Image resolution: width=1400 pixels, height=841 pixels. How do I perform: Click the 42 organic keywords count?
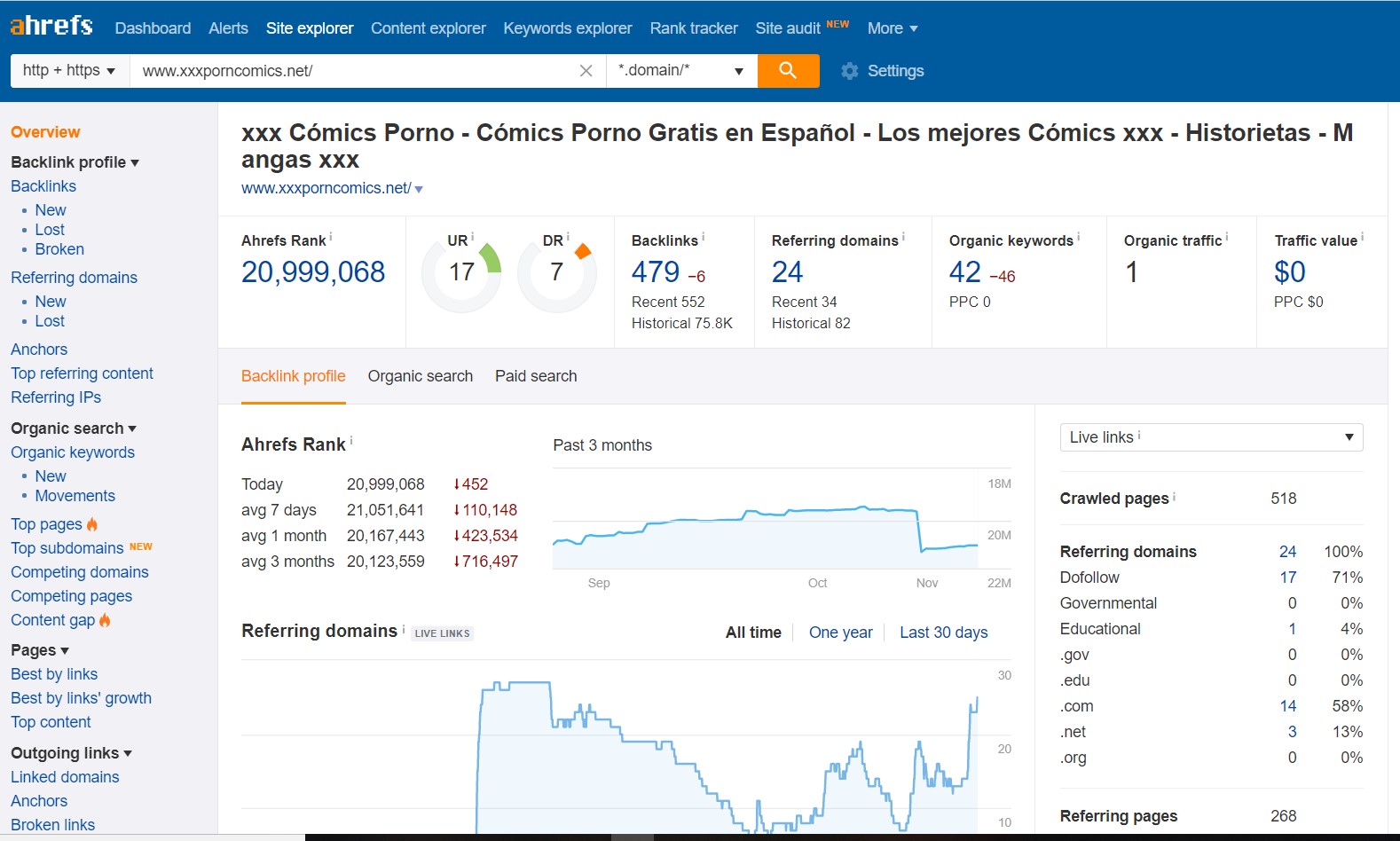click(x=965, y=272)
